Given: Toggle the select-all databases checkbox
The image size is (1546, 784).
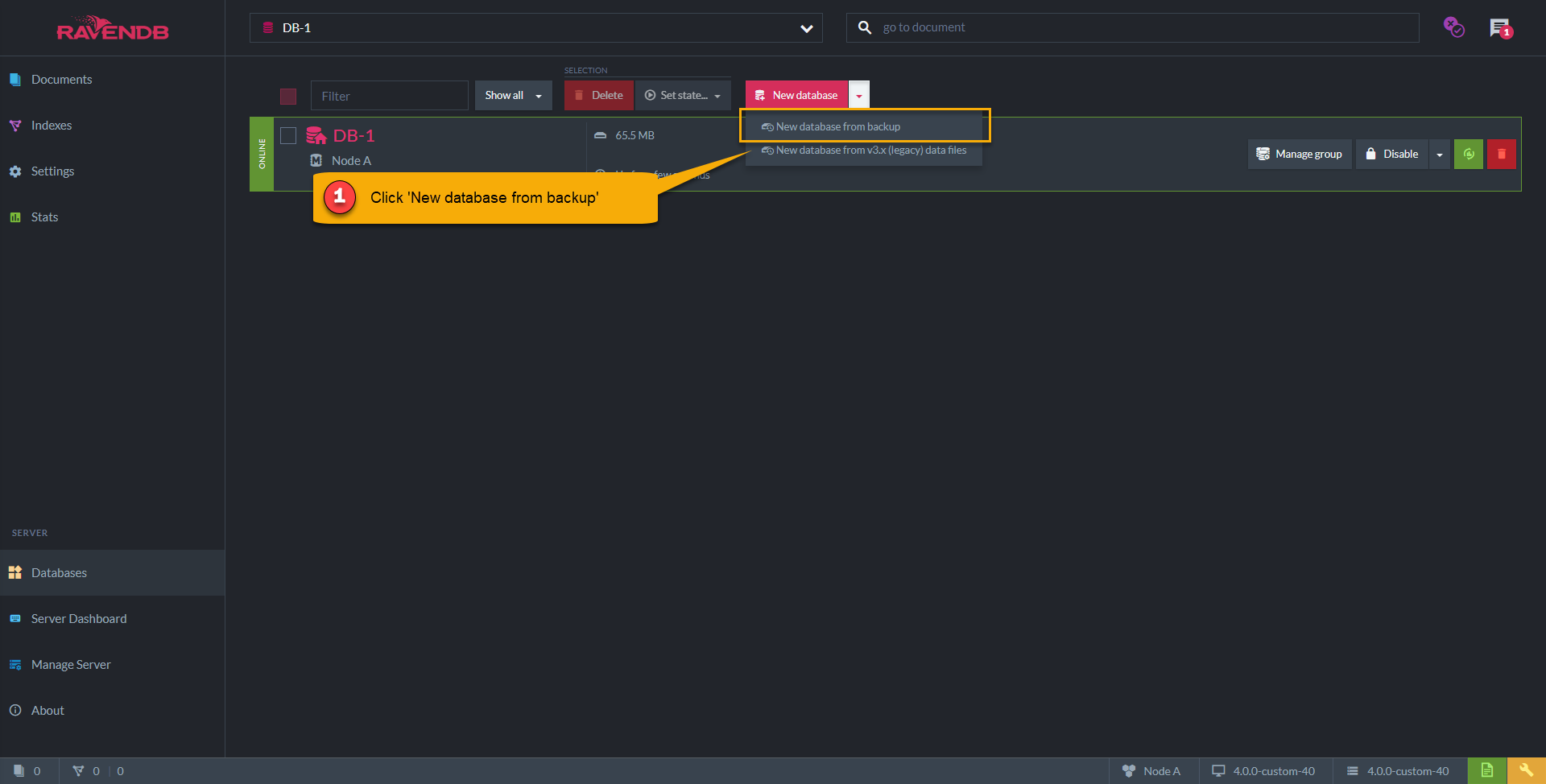Looking at the screenshot, I should (x=288, y=97).
